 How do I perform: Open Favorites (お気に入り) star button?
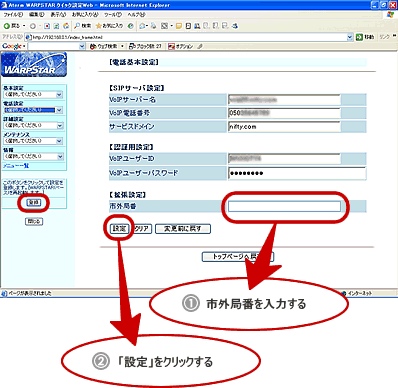tap(109, 26)
